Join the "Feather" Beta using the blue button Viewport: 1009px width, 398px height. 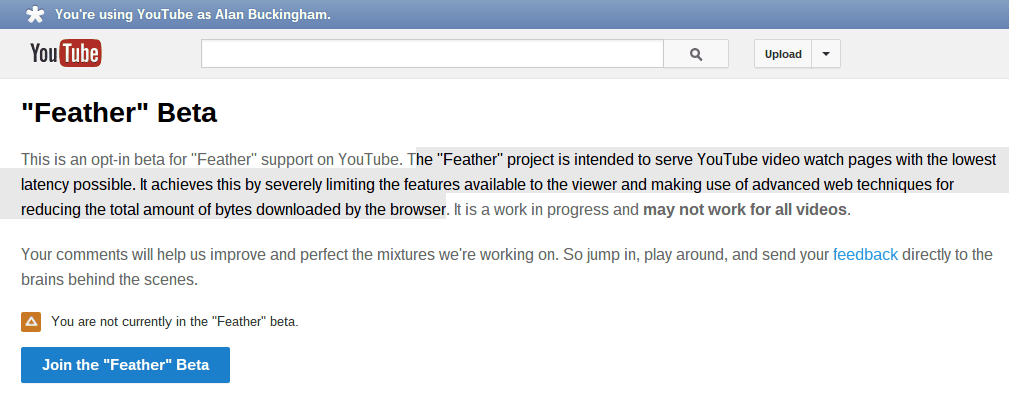(125, 365)
